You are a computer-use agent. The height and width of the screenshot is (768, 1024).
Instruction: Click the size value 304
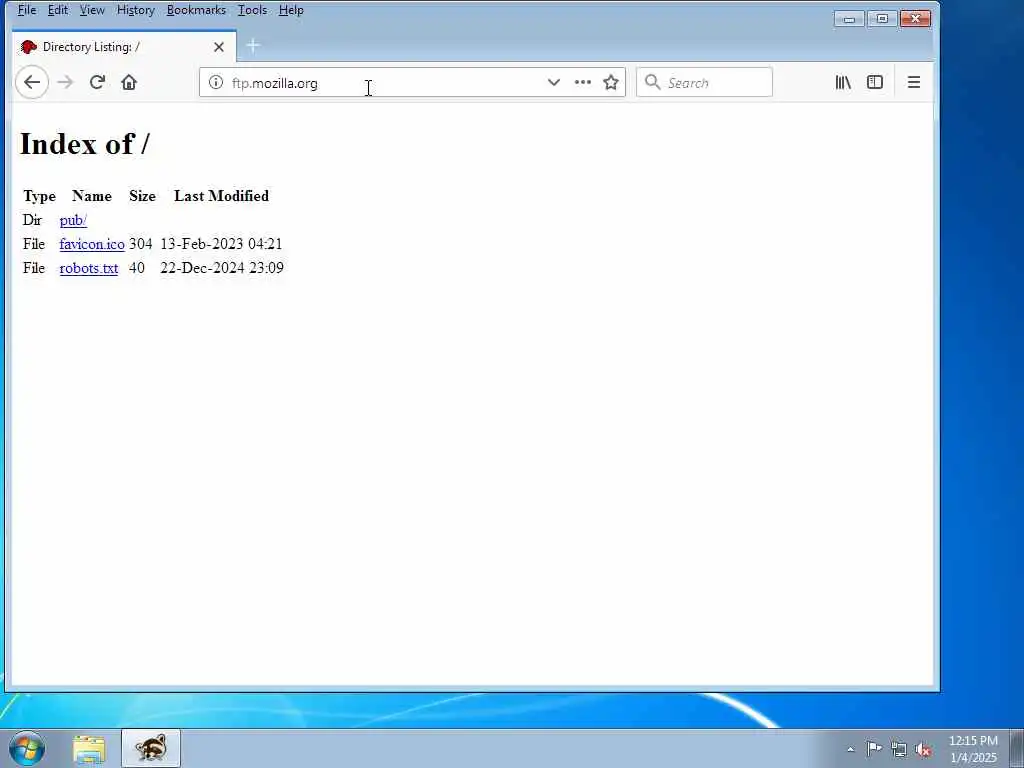click(x=140, y=244)
